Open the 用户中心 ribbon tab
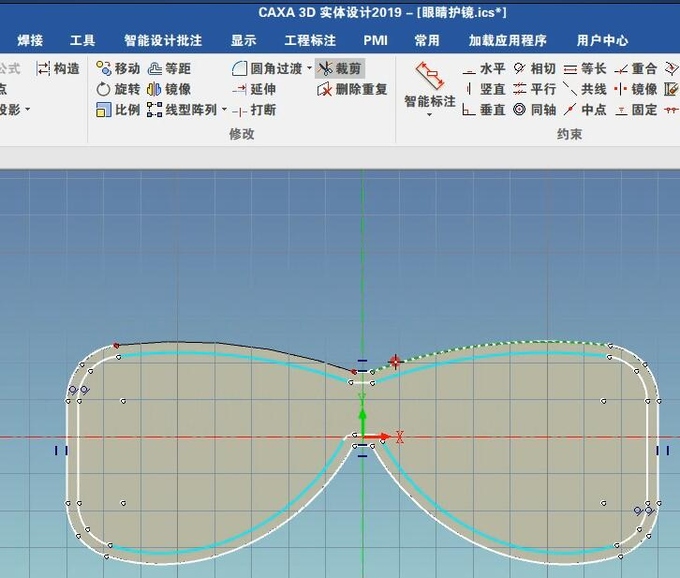Screen dimensions: 680x578 (602, 40)
